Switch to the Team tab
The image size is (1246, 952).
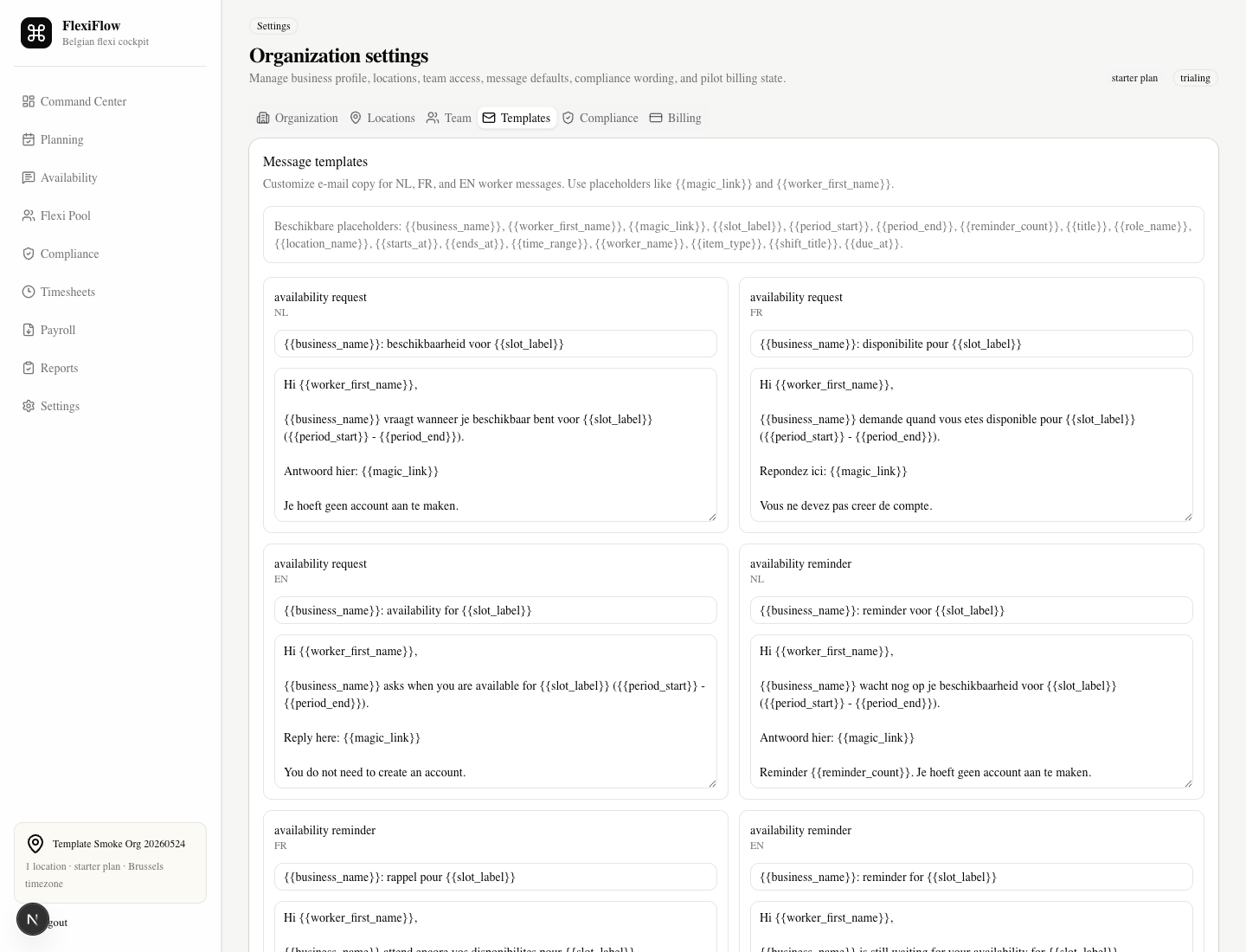pos(448,118)
